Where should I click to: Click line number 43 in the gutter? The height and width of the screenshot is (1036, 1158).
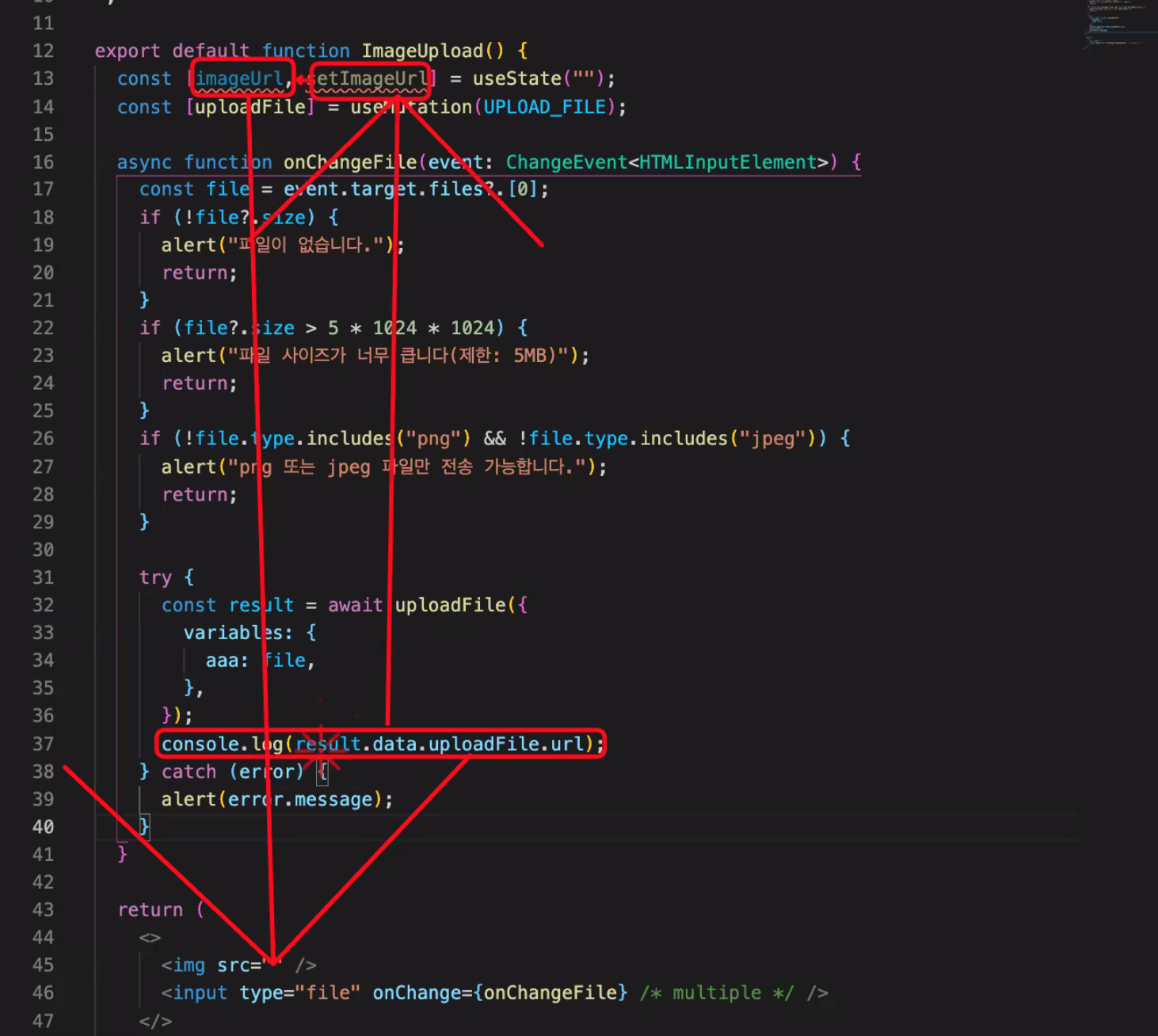pos(43,909)
